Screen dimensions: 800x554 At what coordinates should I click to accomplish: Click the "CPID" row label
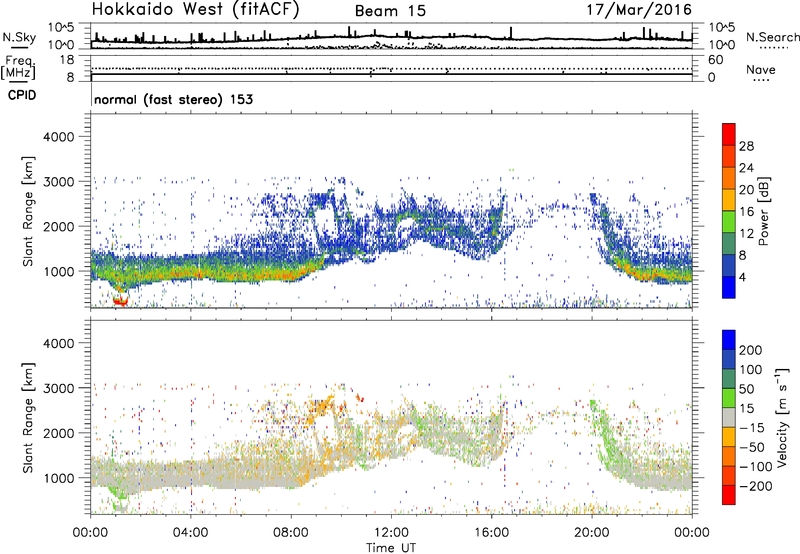click(22, 95)
